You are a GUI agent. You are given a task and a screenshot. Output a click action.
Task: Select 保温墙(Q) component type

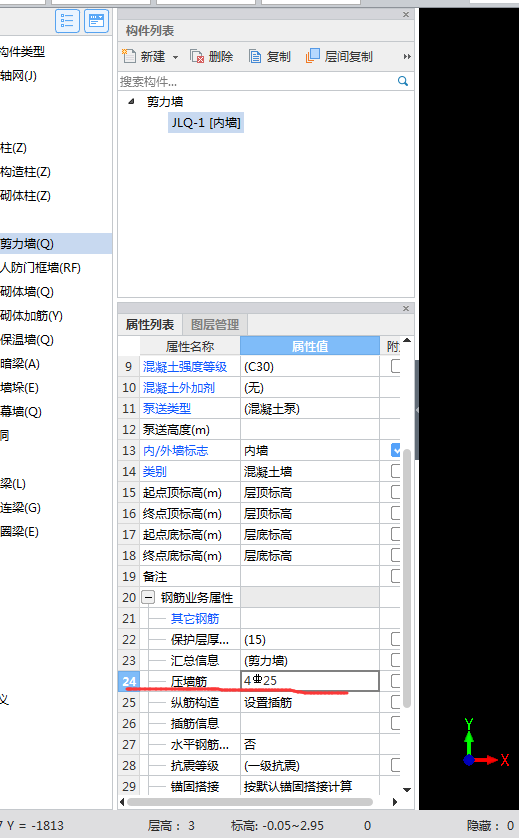(x=27, y=340)
